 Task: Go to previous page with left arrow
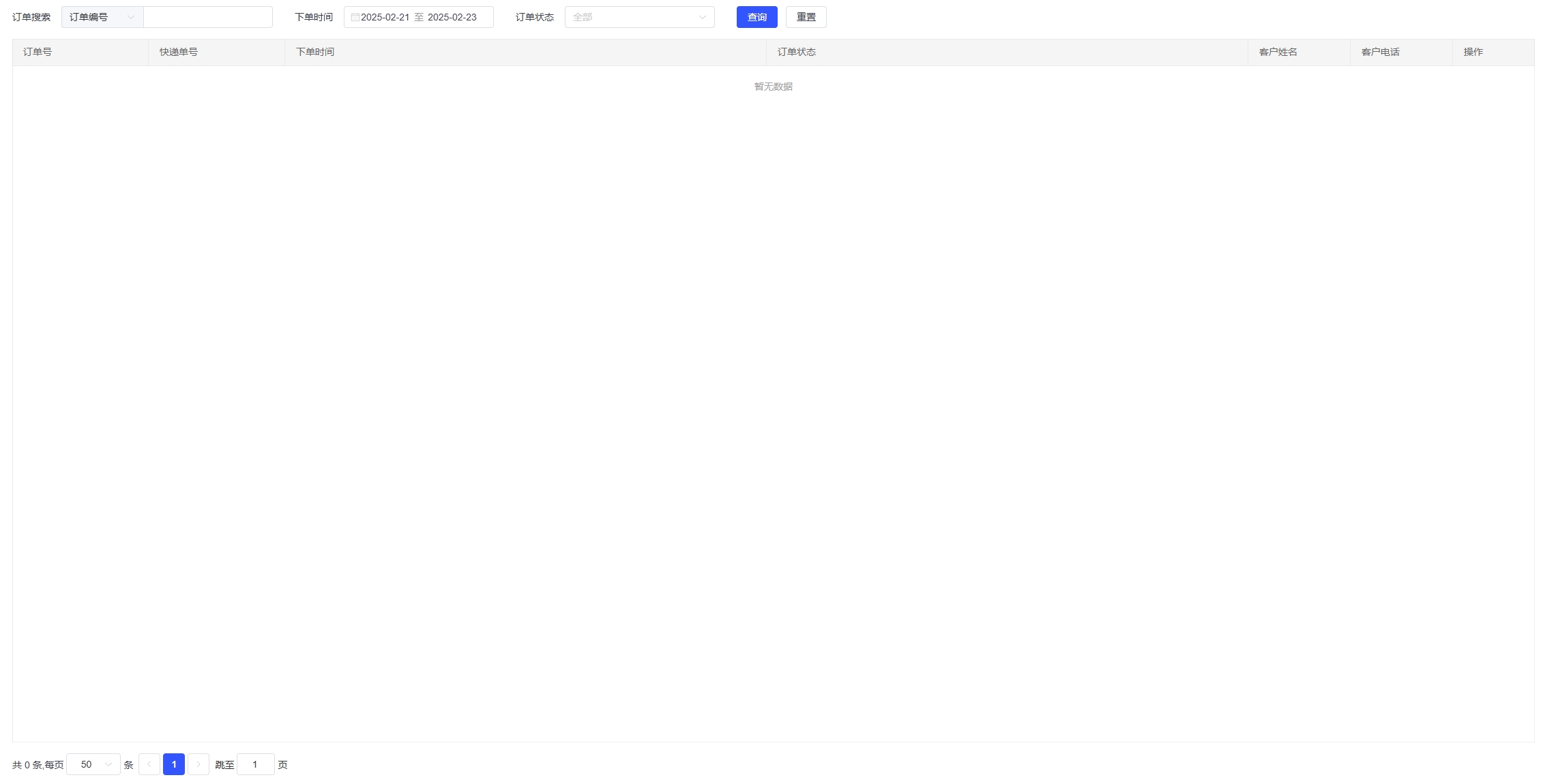(149, 764)
